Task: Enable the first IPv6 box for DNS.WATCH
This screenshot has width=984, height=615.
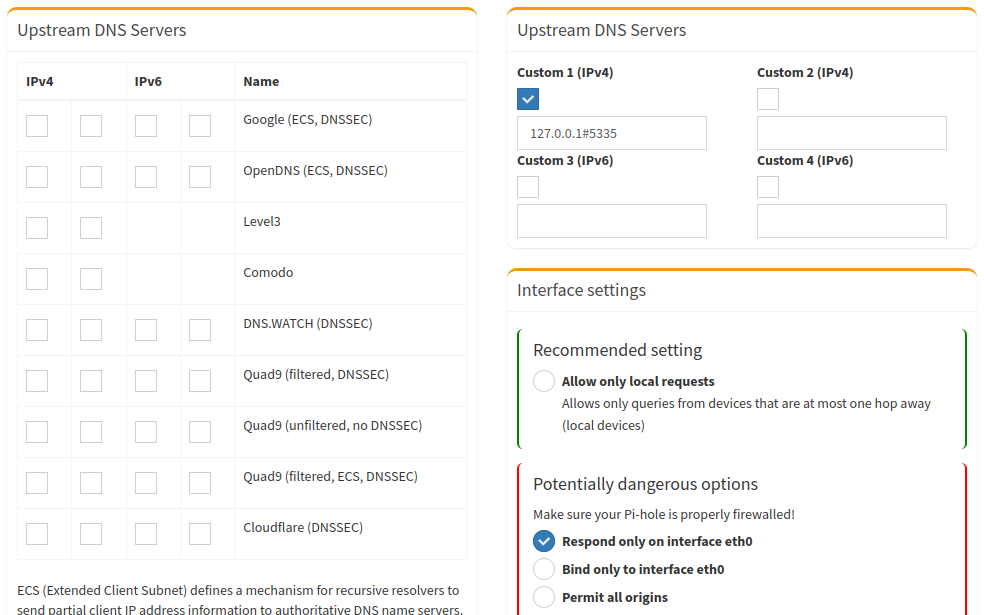Action: (146, 329)
